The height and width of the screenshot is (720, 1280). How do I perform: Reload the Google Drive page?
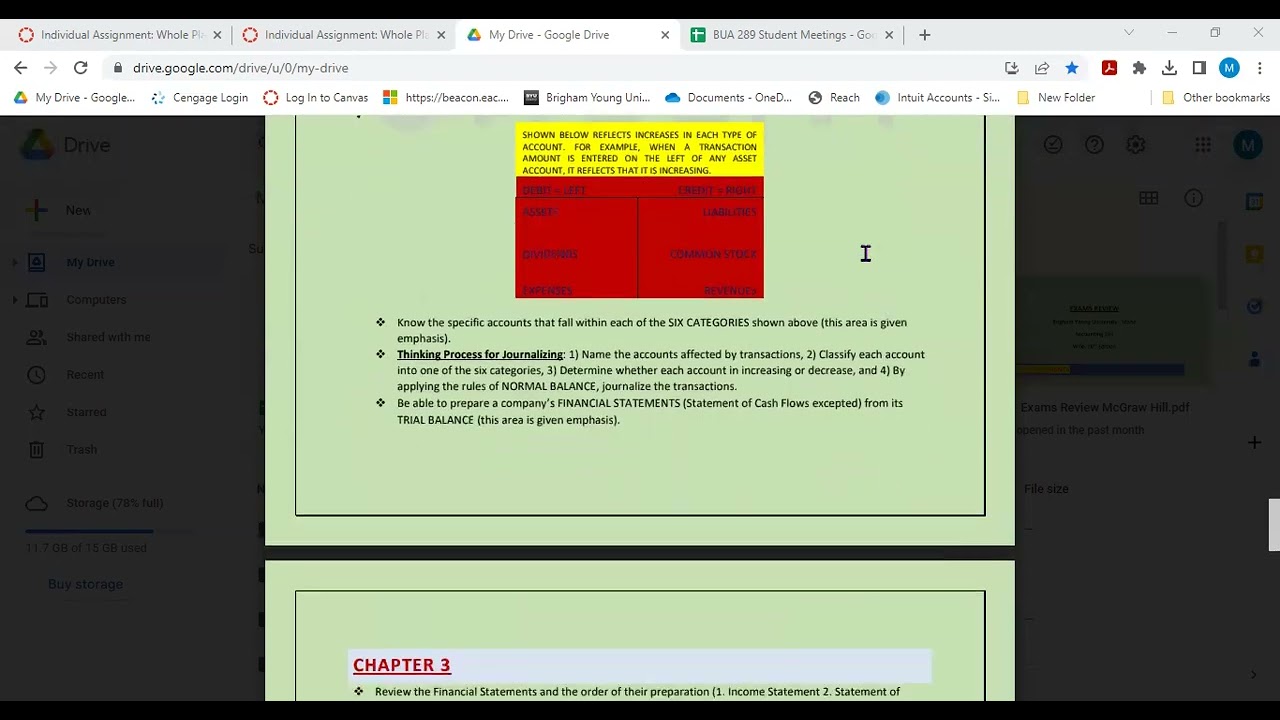81,68
